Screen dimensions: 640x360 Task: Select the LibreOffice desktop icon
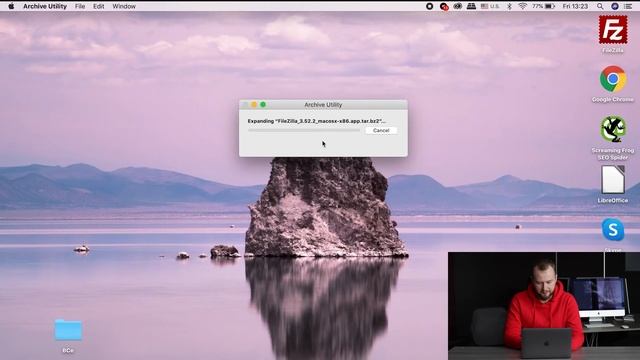click(613, 180)
